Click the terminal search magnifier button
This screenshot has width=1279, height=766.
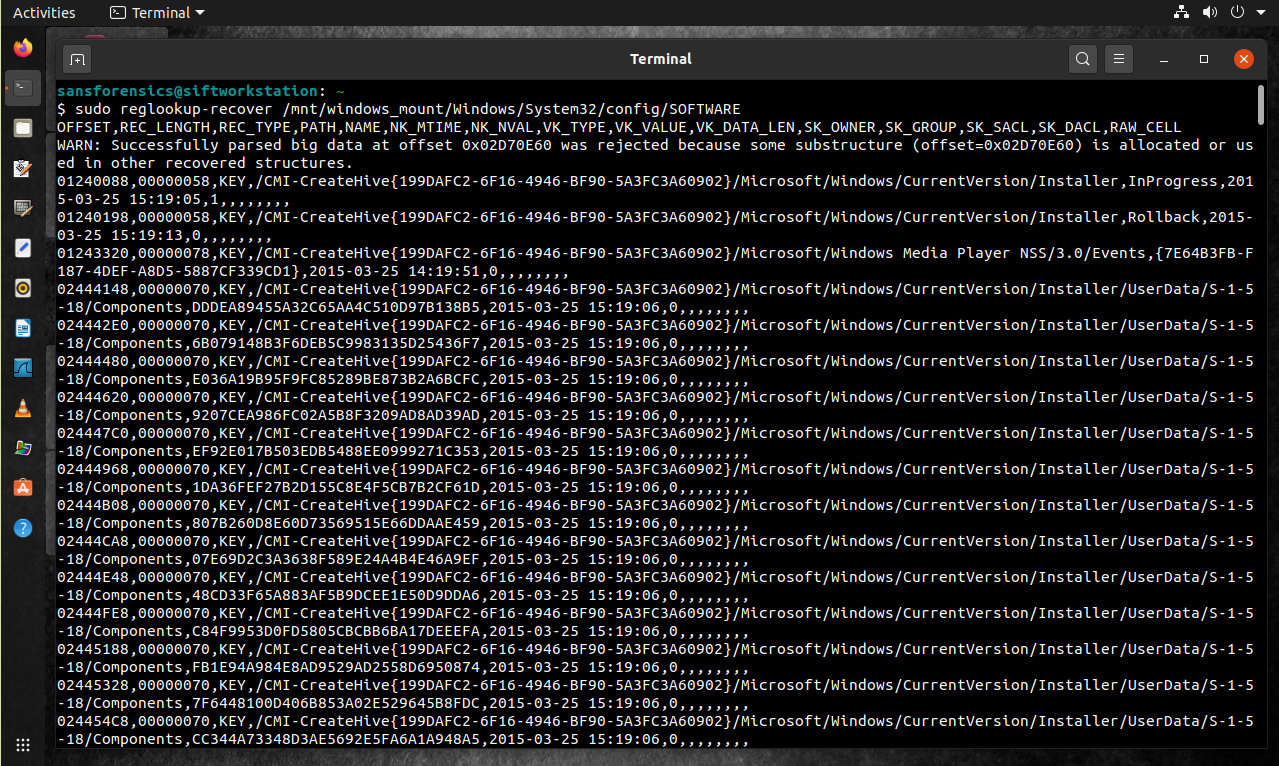tap(1082, 59)
